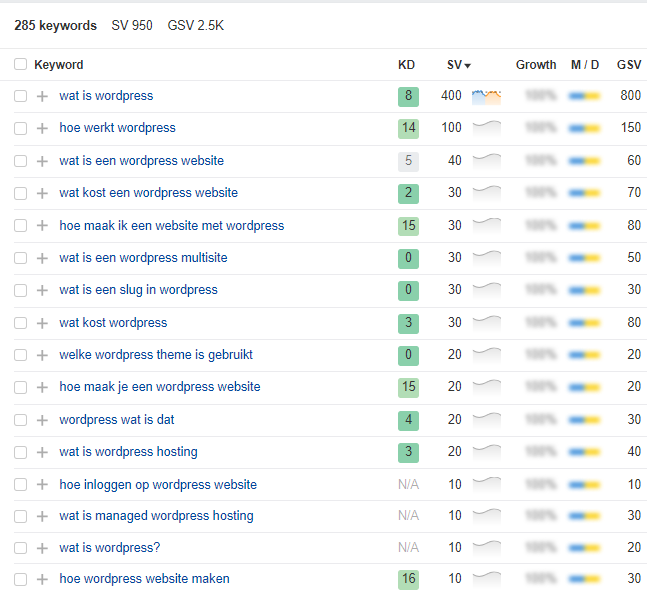Add 'hoe maak ik een website met wordpress' keyword
Screen dimensions: 647x593
(x=42, y=225)
